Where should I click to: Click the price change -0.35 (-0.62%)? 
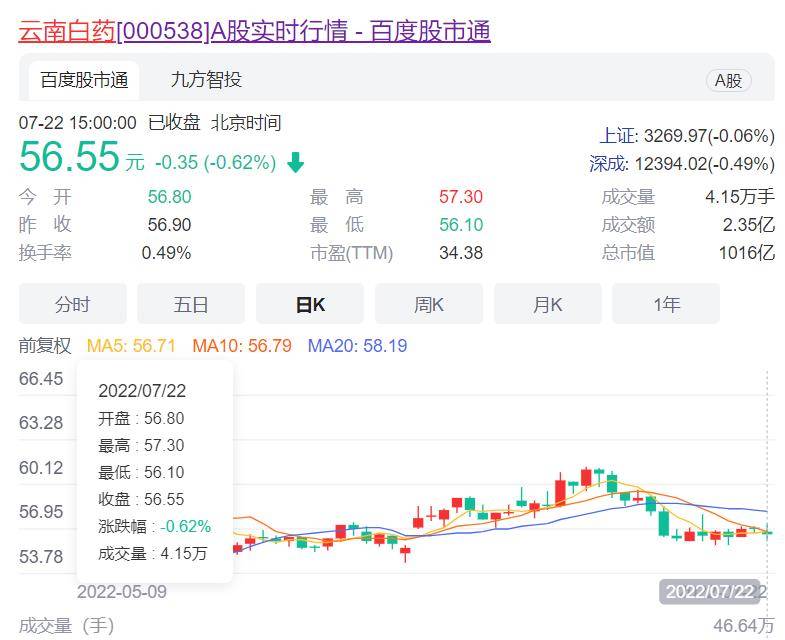[215, 163]
